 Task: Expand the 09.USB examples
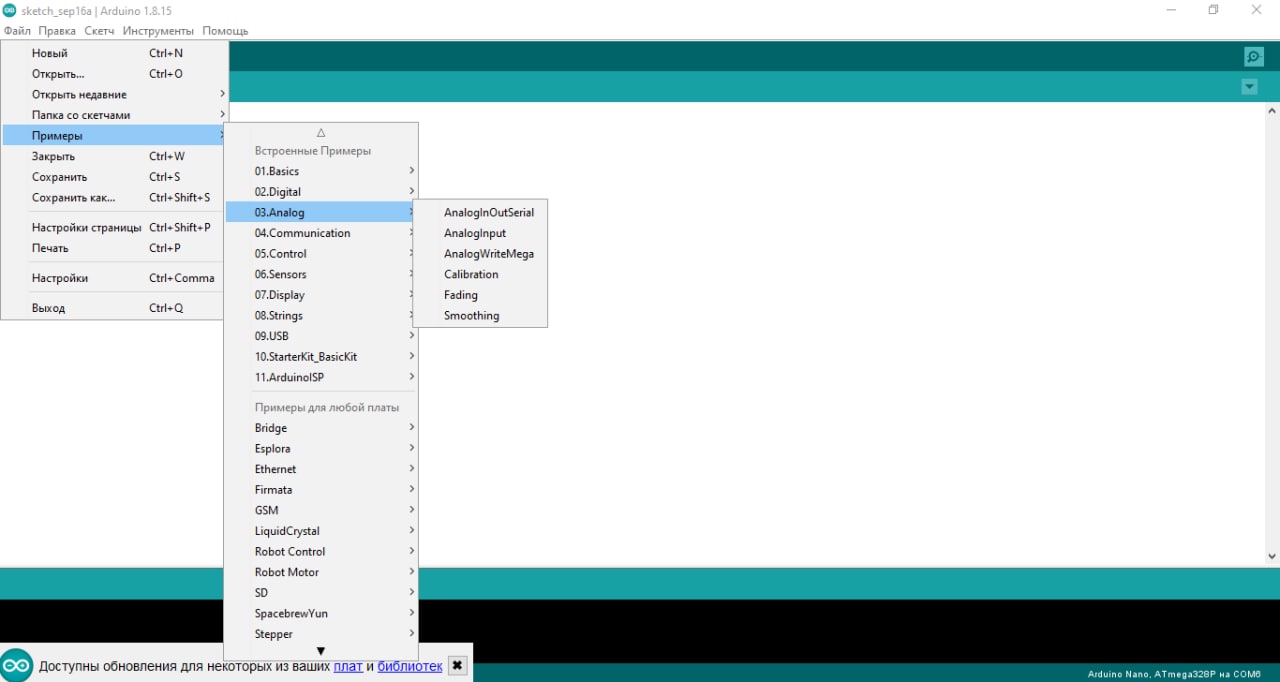tap(321, 336)
